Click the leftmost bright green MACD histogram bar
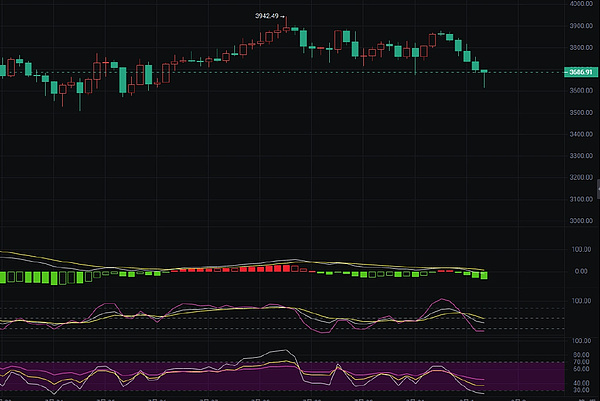This screenshot has width=600, height=401. click(x=4, y=277)
